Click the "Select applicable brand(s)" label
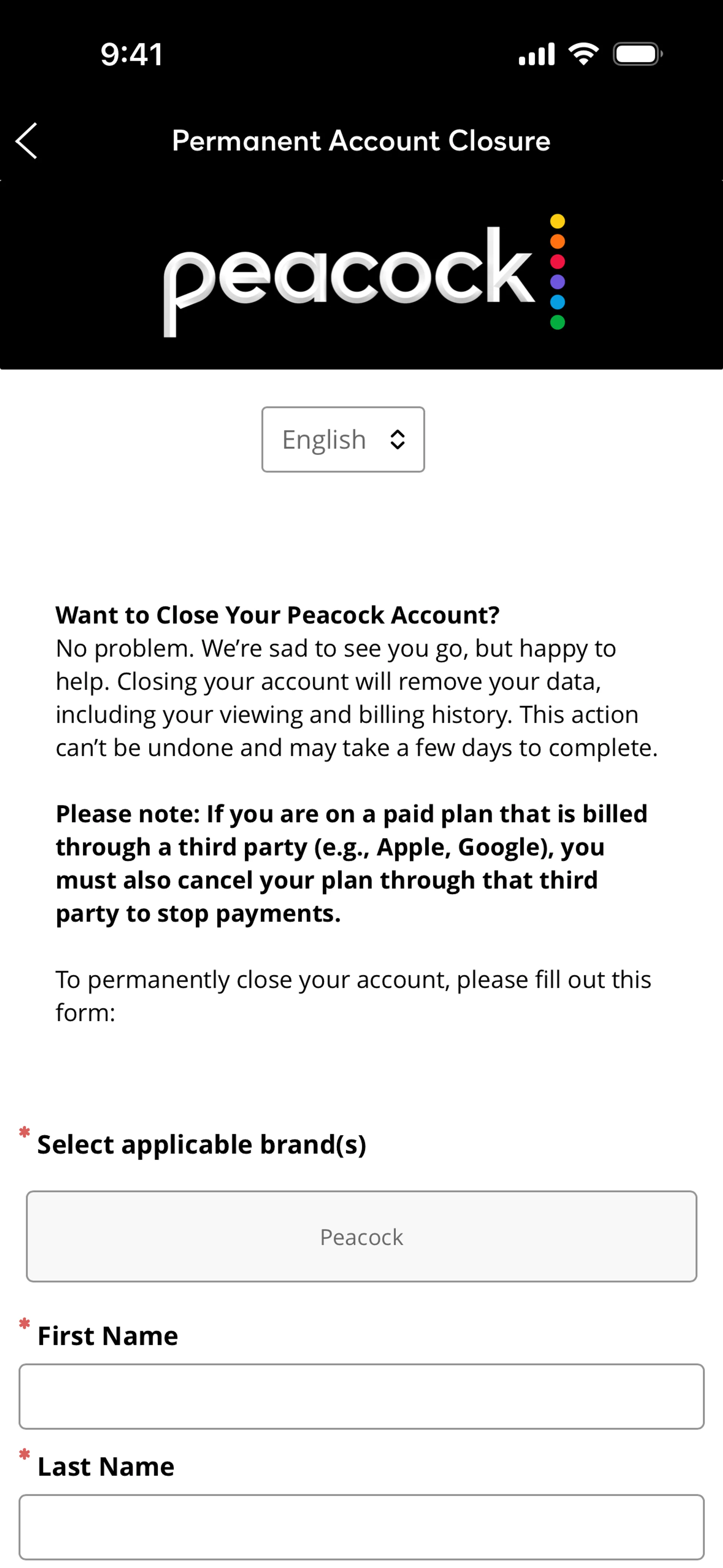Viewport: 723px width, 1568px height. [201, 1144]
